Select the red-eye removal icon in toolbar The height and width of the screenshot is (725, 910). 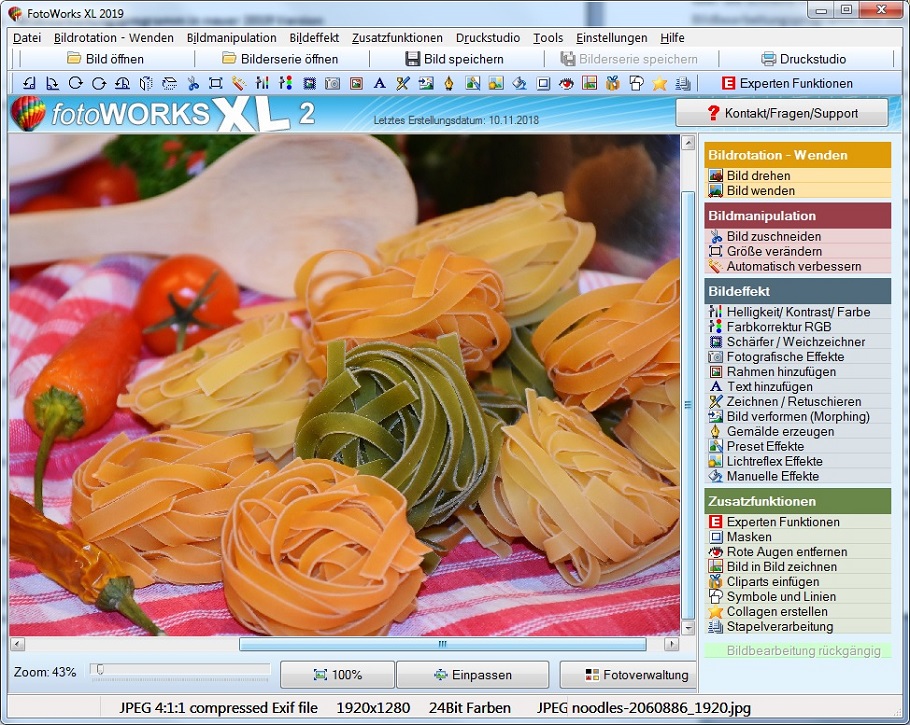tap(566, 84)
